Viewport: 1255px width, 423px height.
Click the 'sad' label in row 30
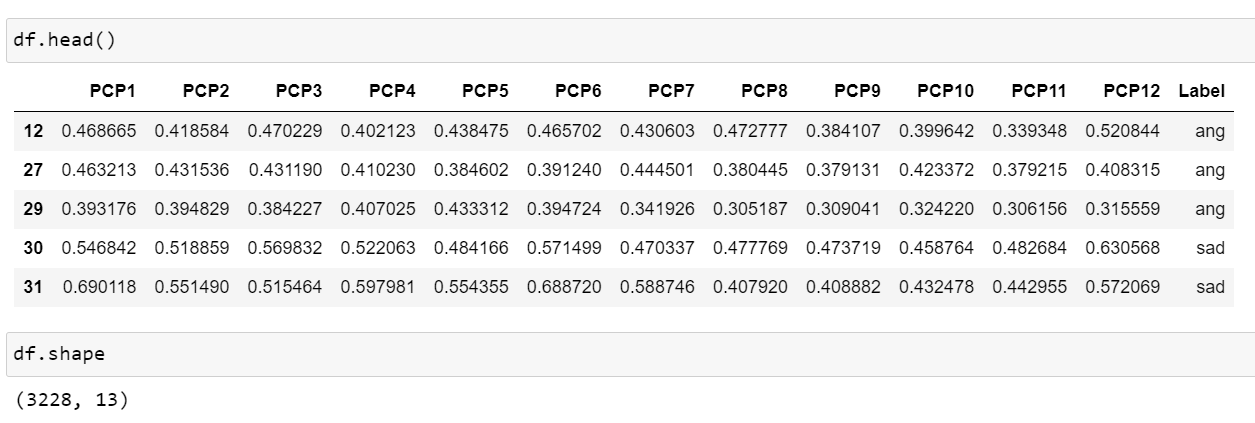point(1210,248)
